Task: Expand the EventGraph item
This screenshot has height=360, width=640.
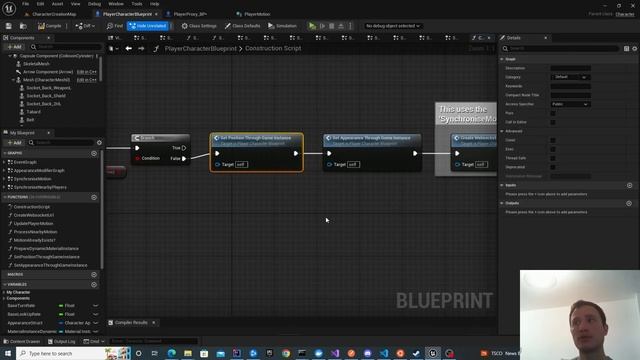Action: (4, 162)
